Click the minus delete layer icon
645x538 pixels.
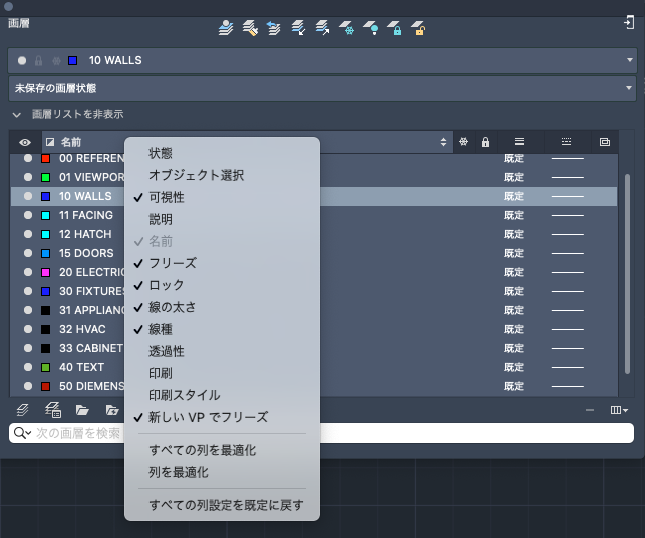click(x=590, y=410)
